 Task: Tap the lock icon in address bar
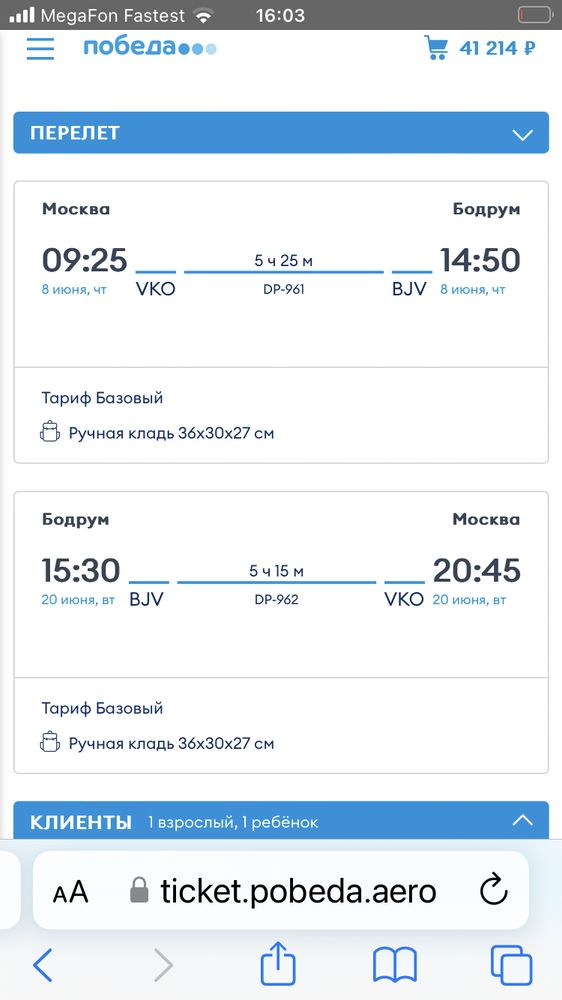[x=139, y=890]
